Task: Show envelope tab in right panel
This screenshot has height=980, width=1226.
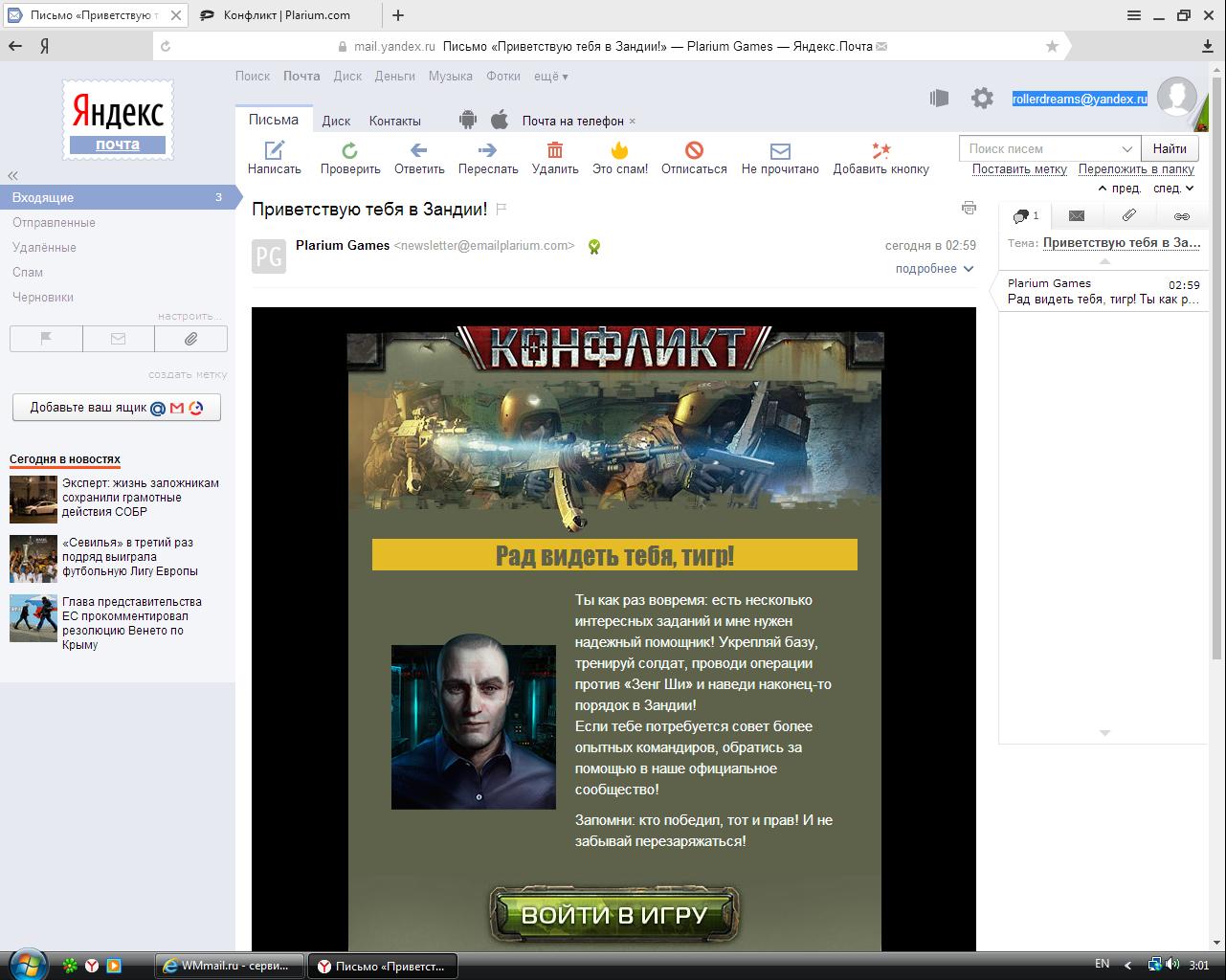Action: click(x=1077, y=216)
